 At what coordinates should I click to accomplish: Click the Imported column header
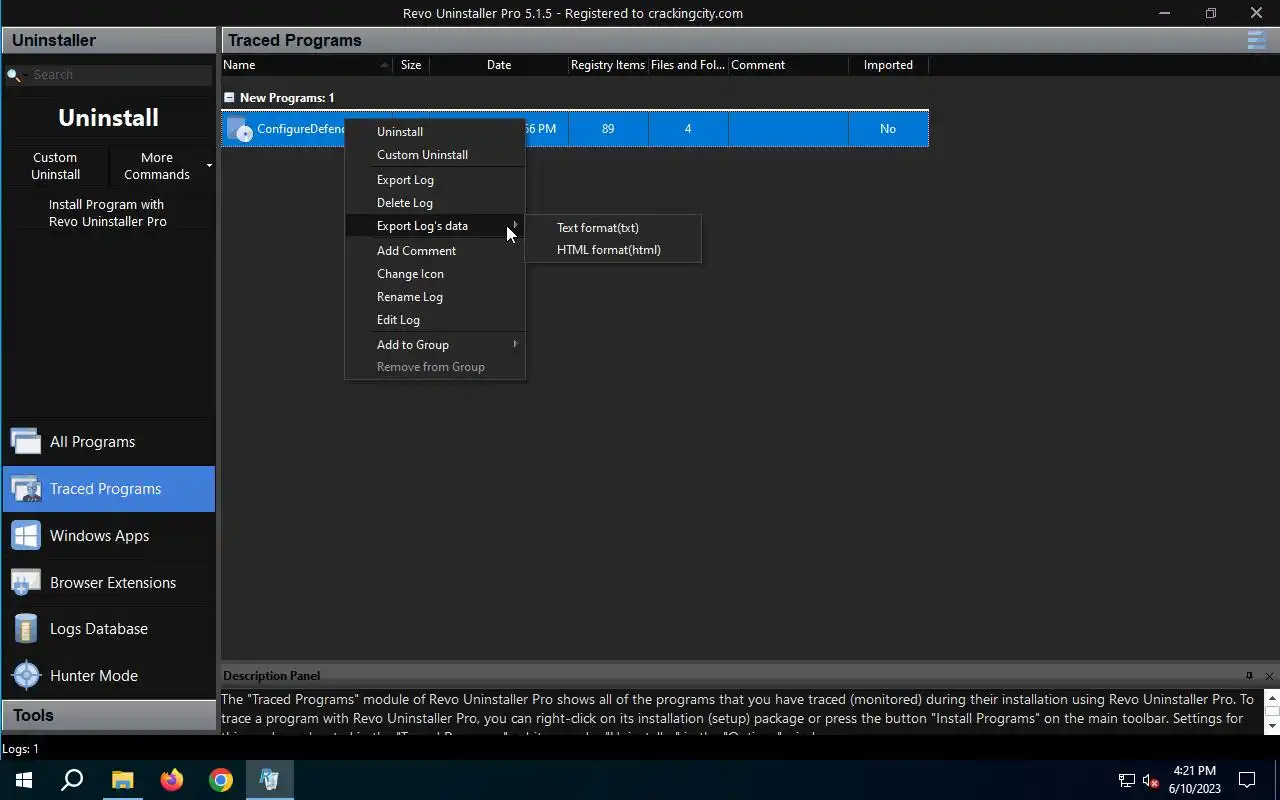tap(888, 65)
